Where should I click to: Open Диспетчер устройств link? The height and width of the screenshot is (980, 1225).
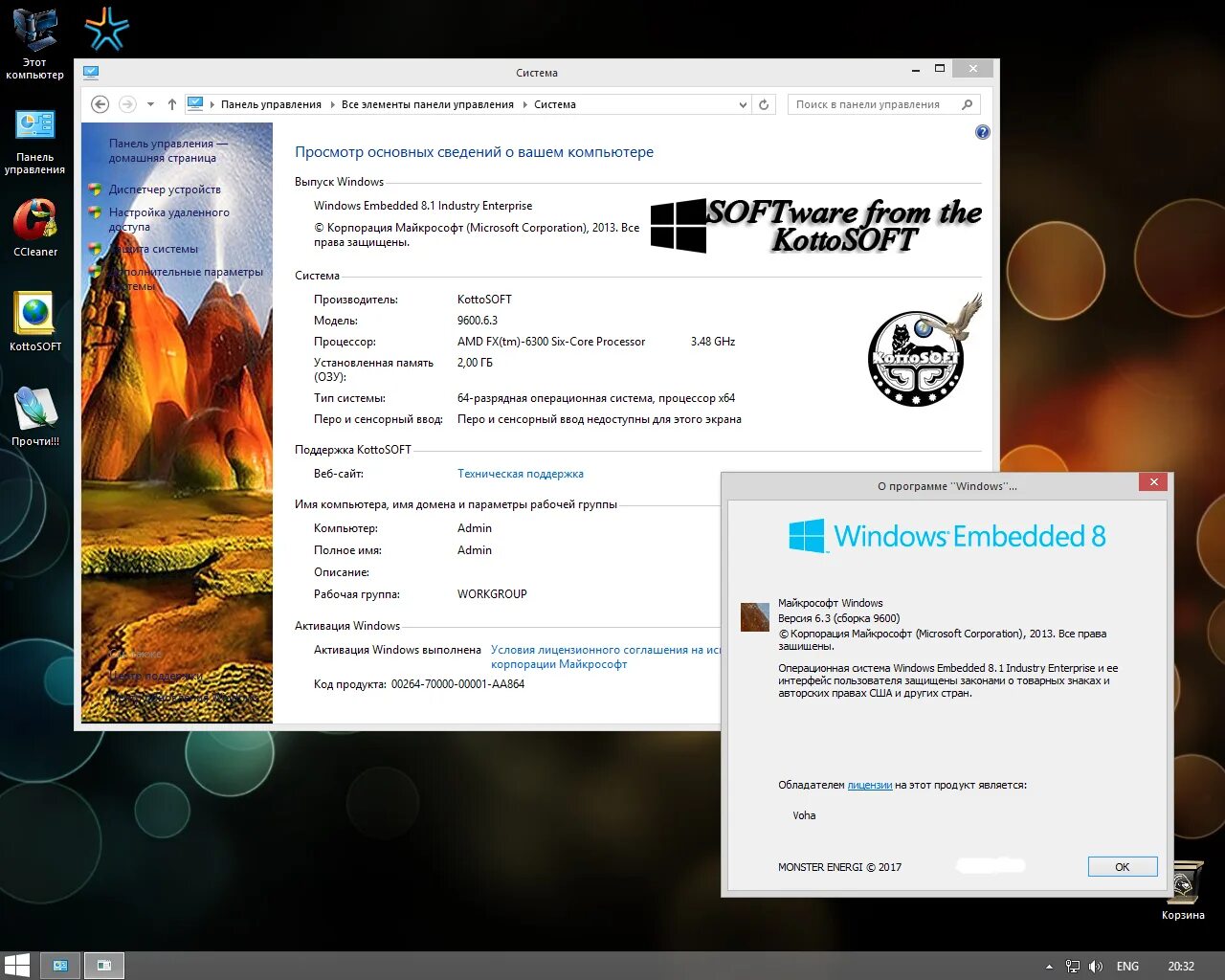165,189
